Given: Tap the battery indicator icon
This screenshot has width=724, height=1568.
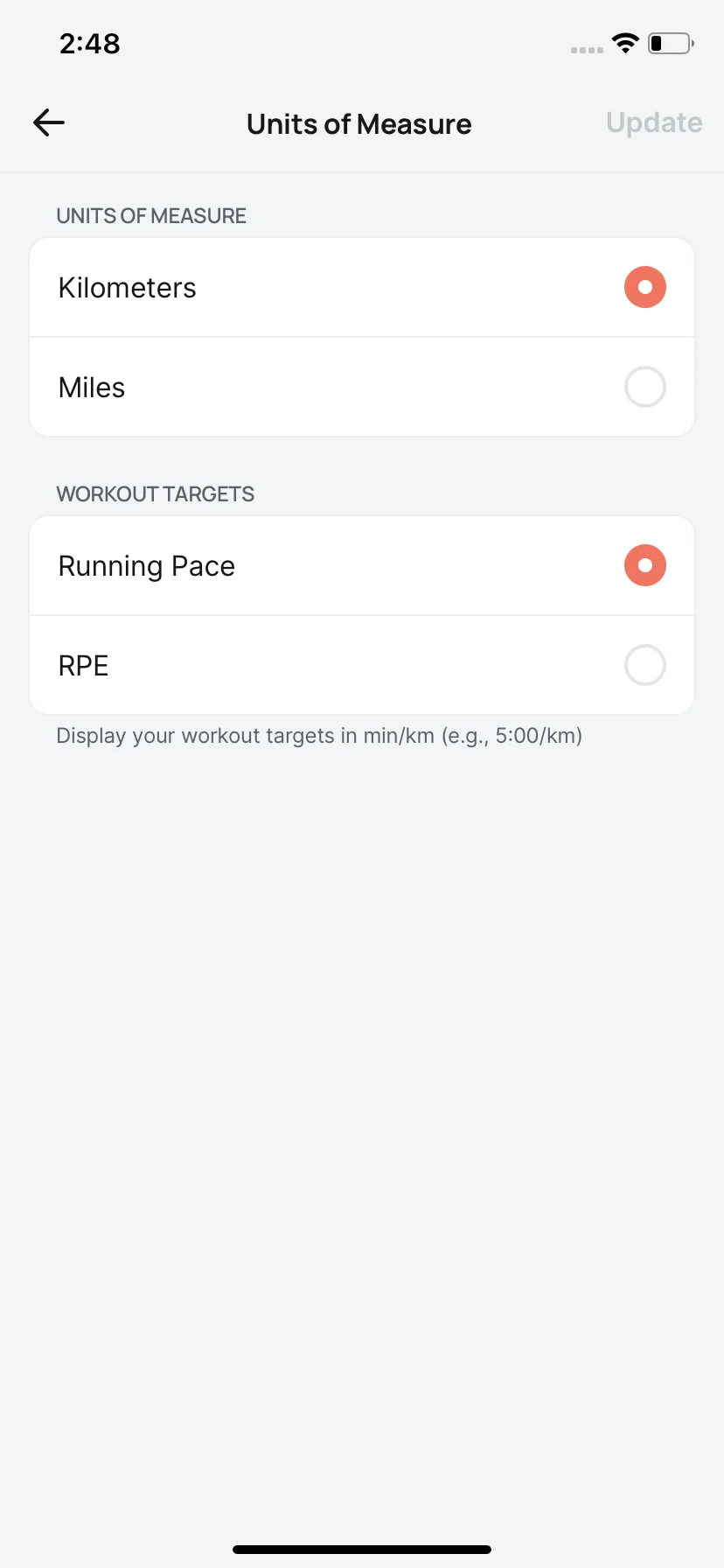Looking at the screenshot, I should pos(671,43).
